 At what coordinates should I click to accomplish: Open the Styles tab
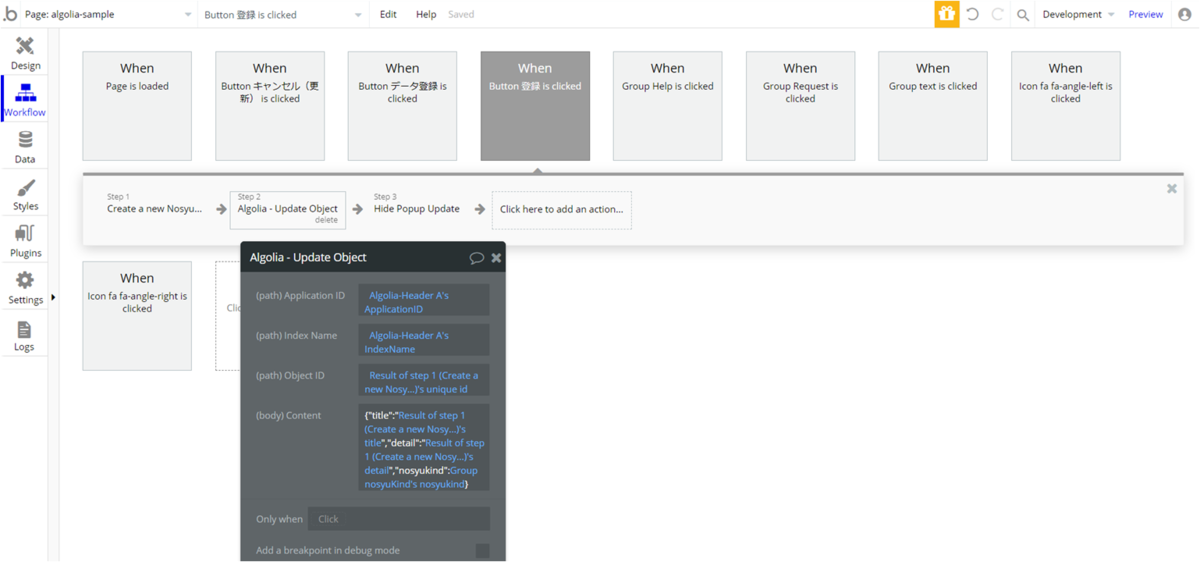click(25, 194)
